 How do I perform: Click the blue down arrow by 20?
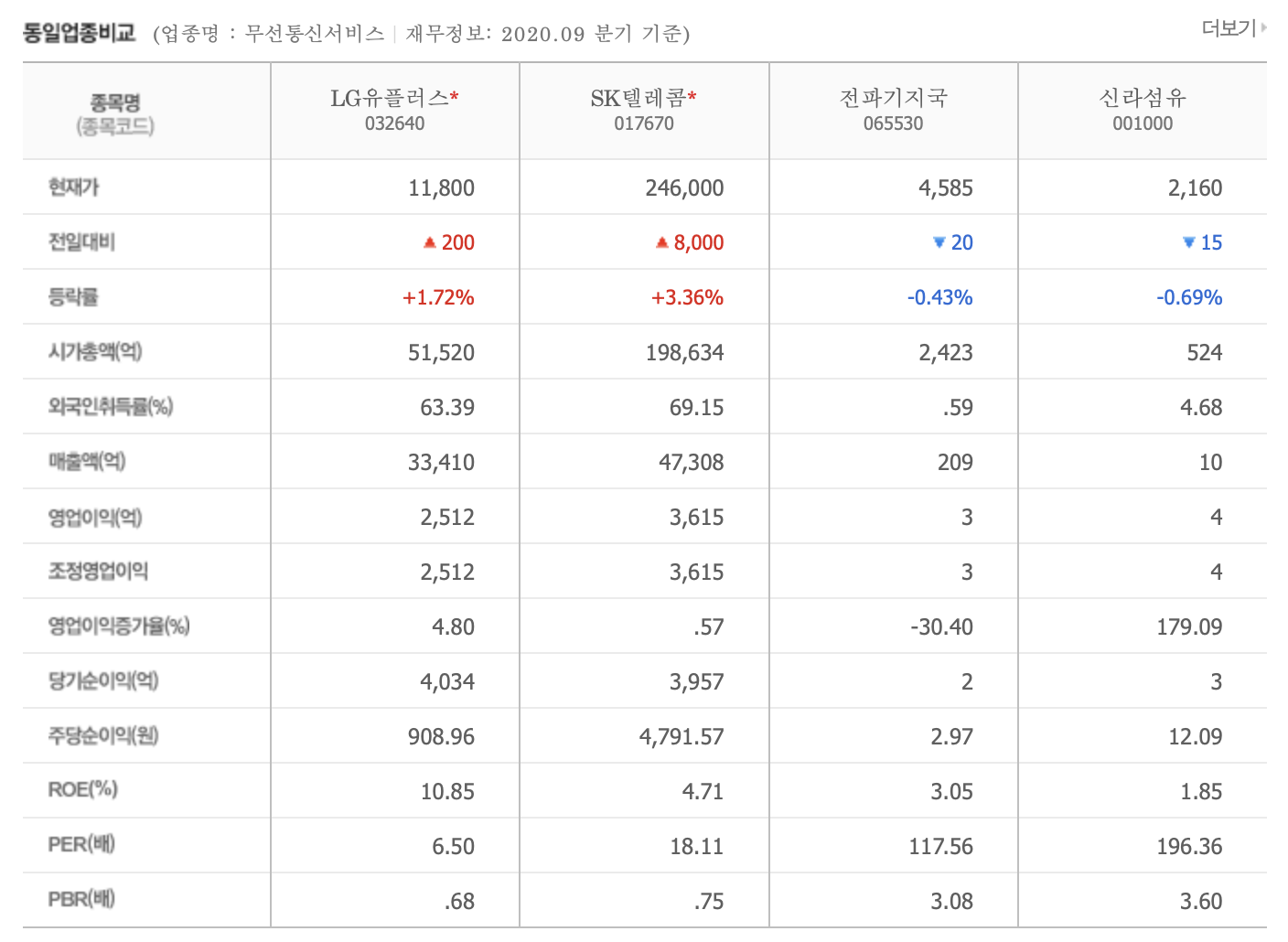939,242
